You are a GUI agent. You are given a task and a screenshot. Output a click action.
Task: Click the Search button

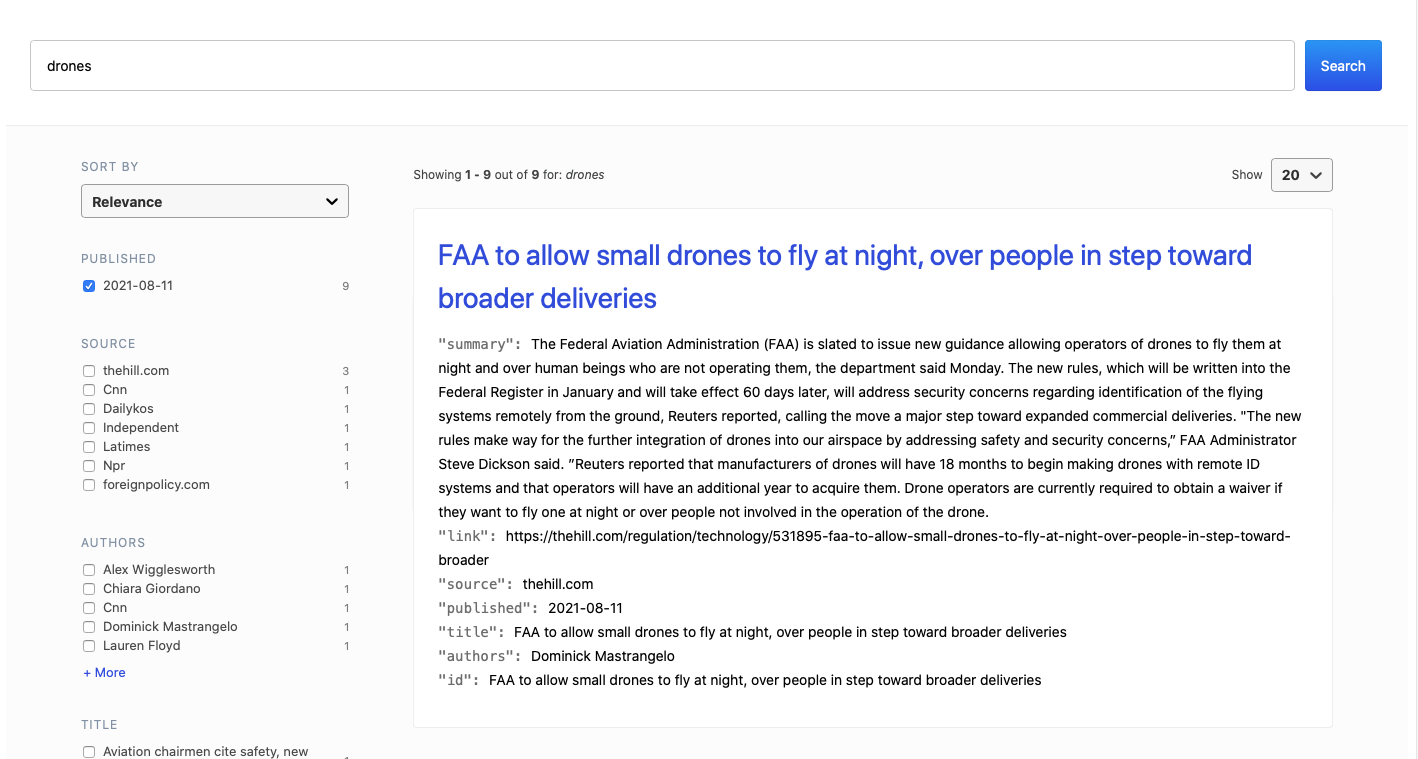point(1342,65)
